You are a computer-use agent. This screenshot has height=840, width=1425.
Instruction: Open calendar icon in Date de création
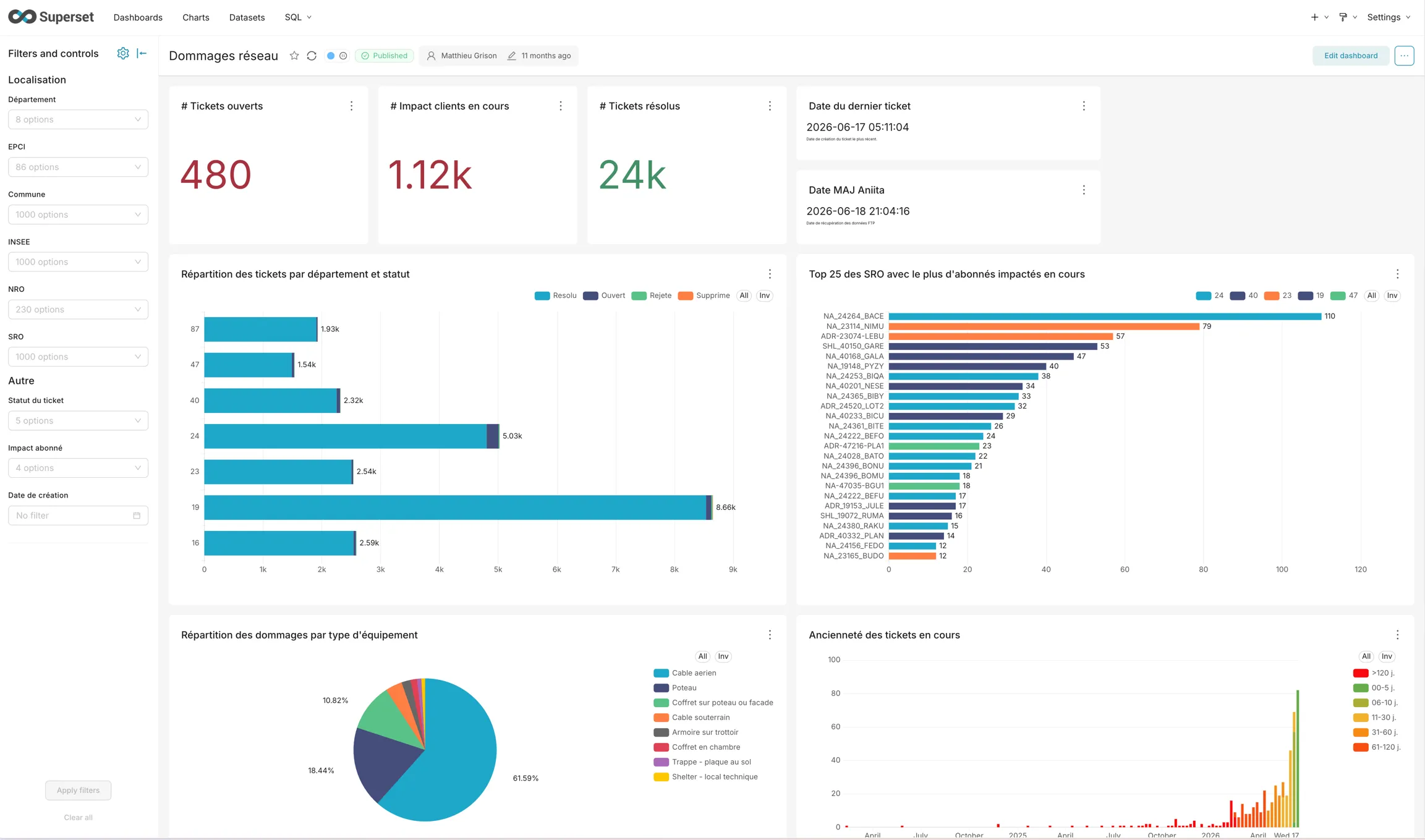pyautogui.click(x=137, y=515)
